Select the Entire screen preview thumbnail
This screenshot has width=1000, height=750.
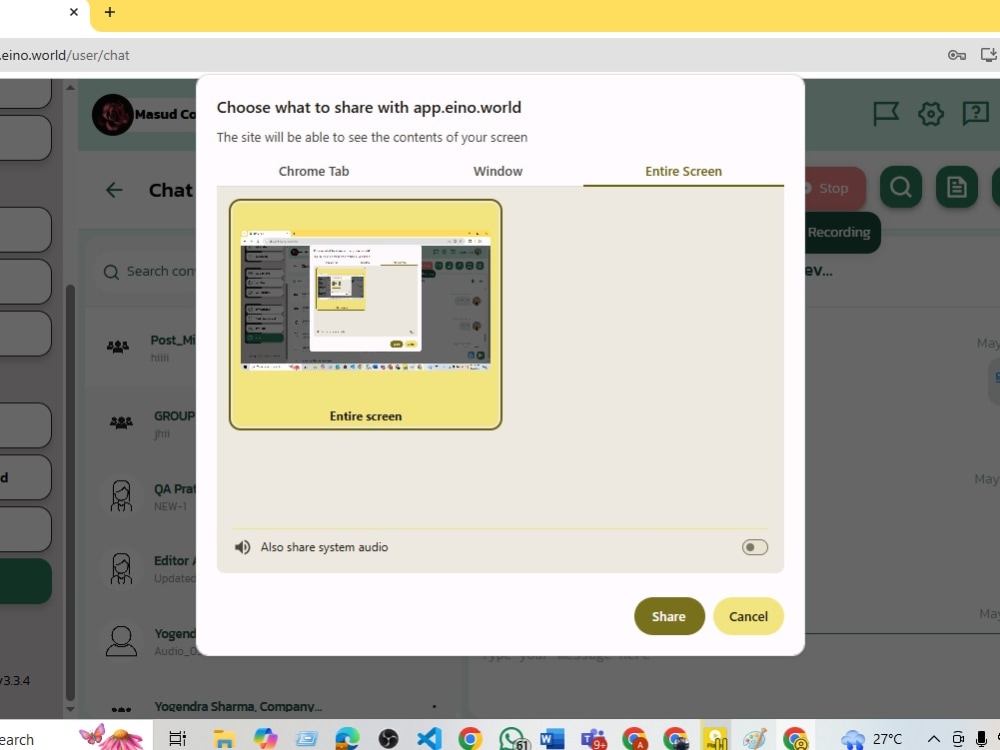pyautogui.click(x=365, y=314)
